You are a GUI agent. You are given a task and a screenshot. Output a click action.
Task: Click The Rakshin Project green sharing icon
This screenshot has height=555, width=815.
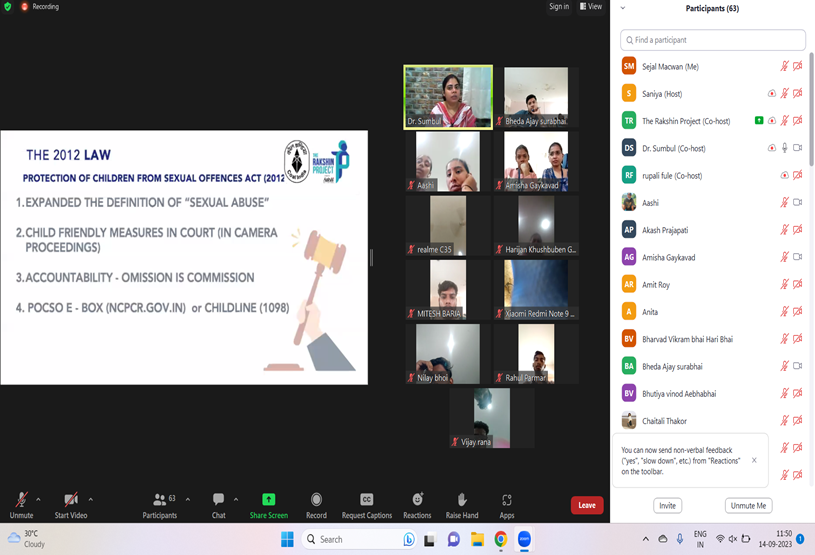click(x=759, y=121)
